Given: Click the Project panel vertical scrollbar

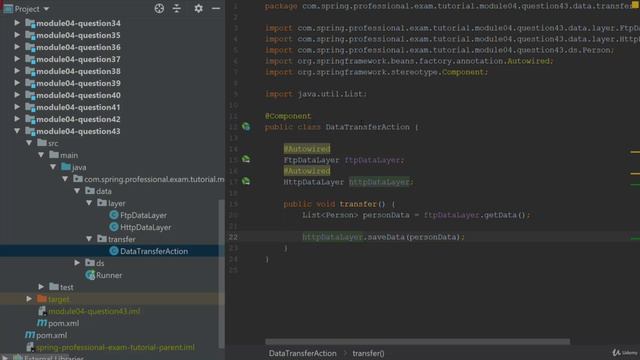Looking at the screenshot, I should tap(222, 273).
